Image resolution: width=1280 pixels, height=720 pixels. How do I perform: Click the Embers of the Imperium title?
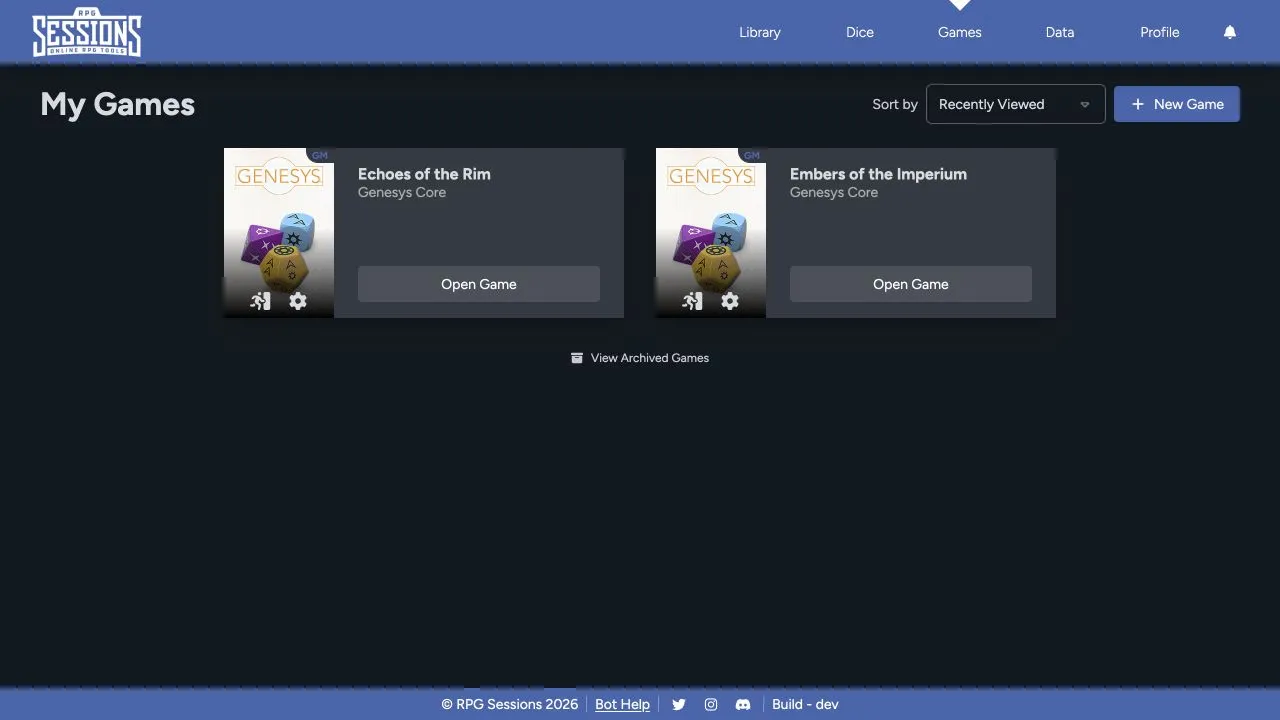878,174
